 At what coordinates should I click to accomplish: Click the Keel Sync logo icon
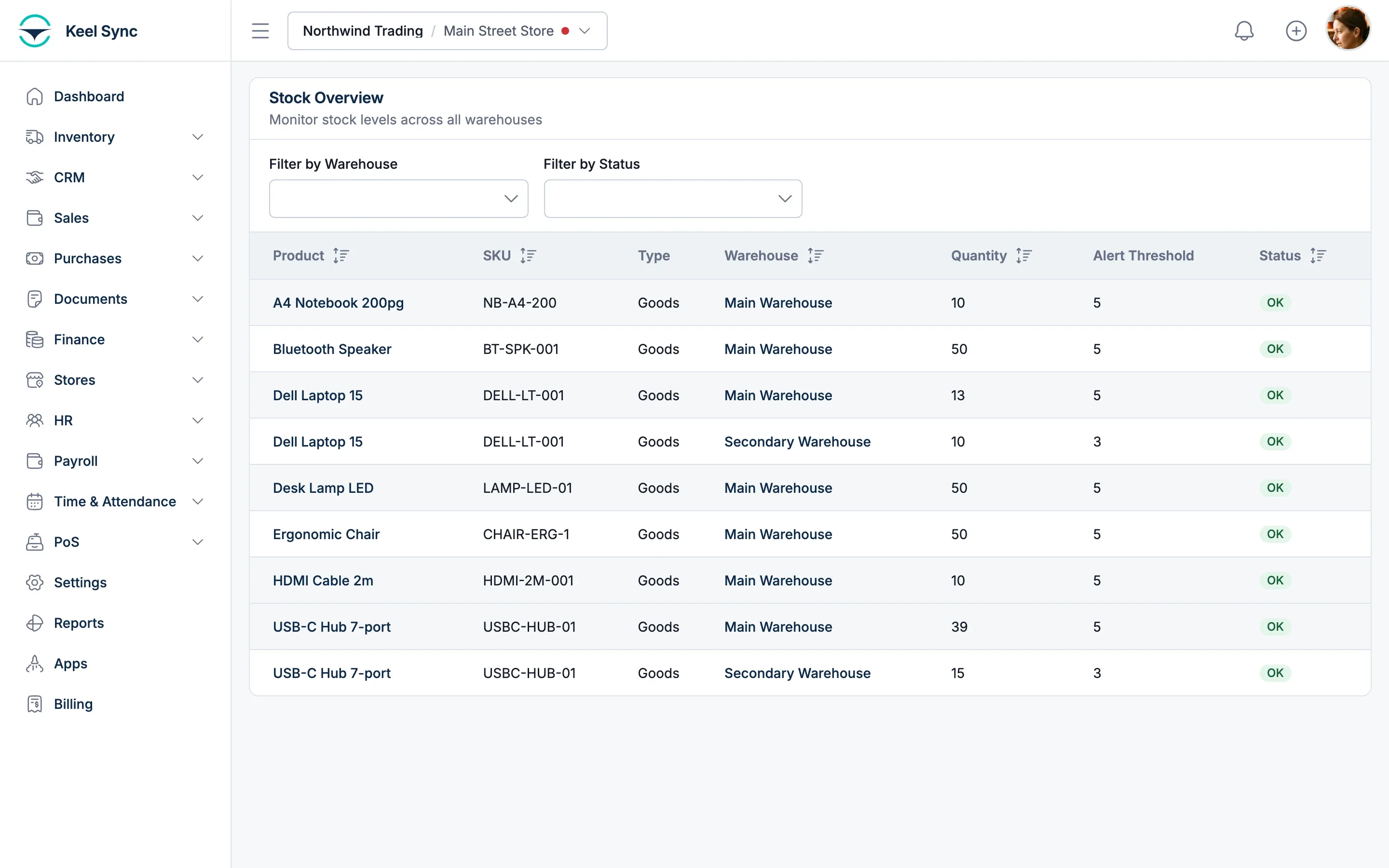[x=34, y=31]
